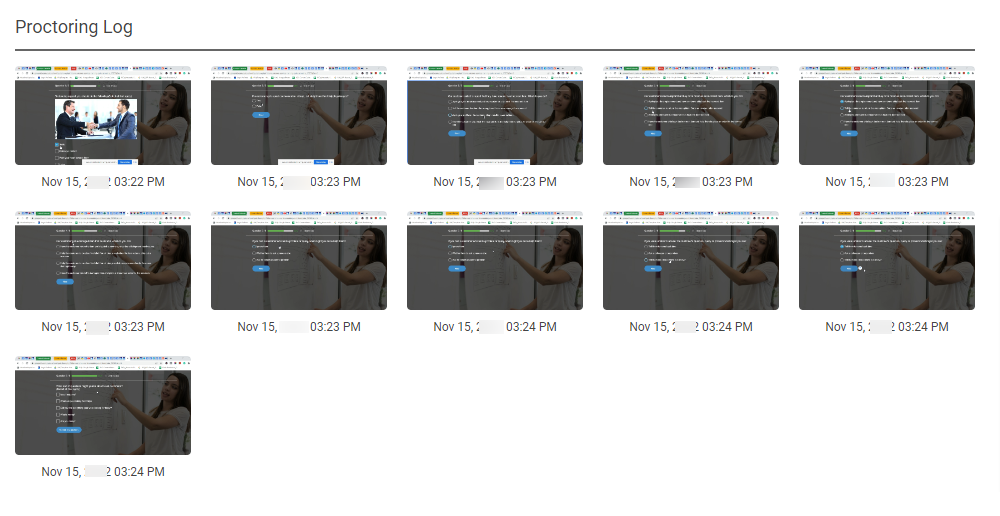Open the middle screenshot of the second row

pyautogui.click(x=495, y=260)
